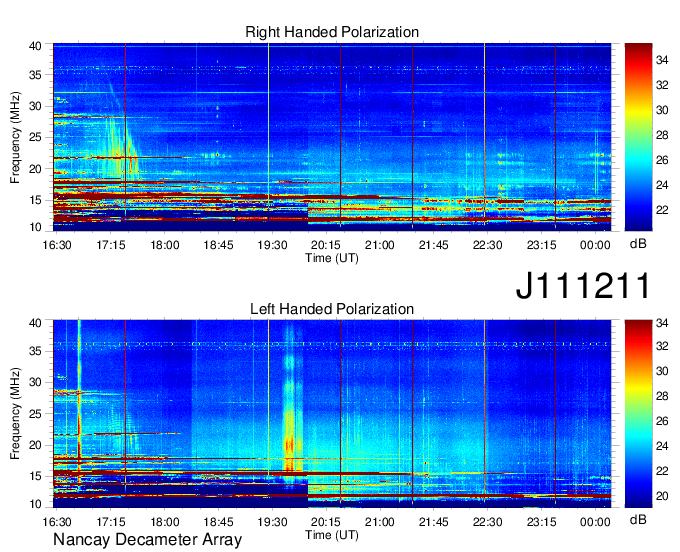680x552 pixels.
Task: Click the 22 dB tick on Right Handed colorbar
Action: (x=662, y=210)
